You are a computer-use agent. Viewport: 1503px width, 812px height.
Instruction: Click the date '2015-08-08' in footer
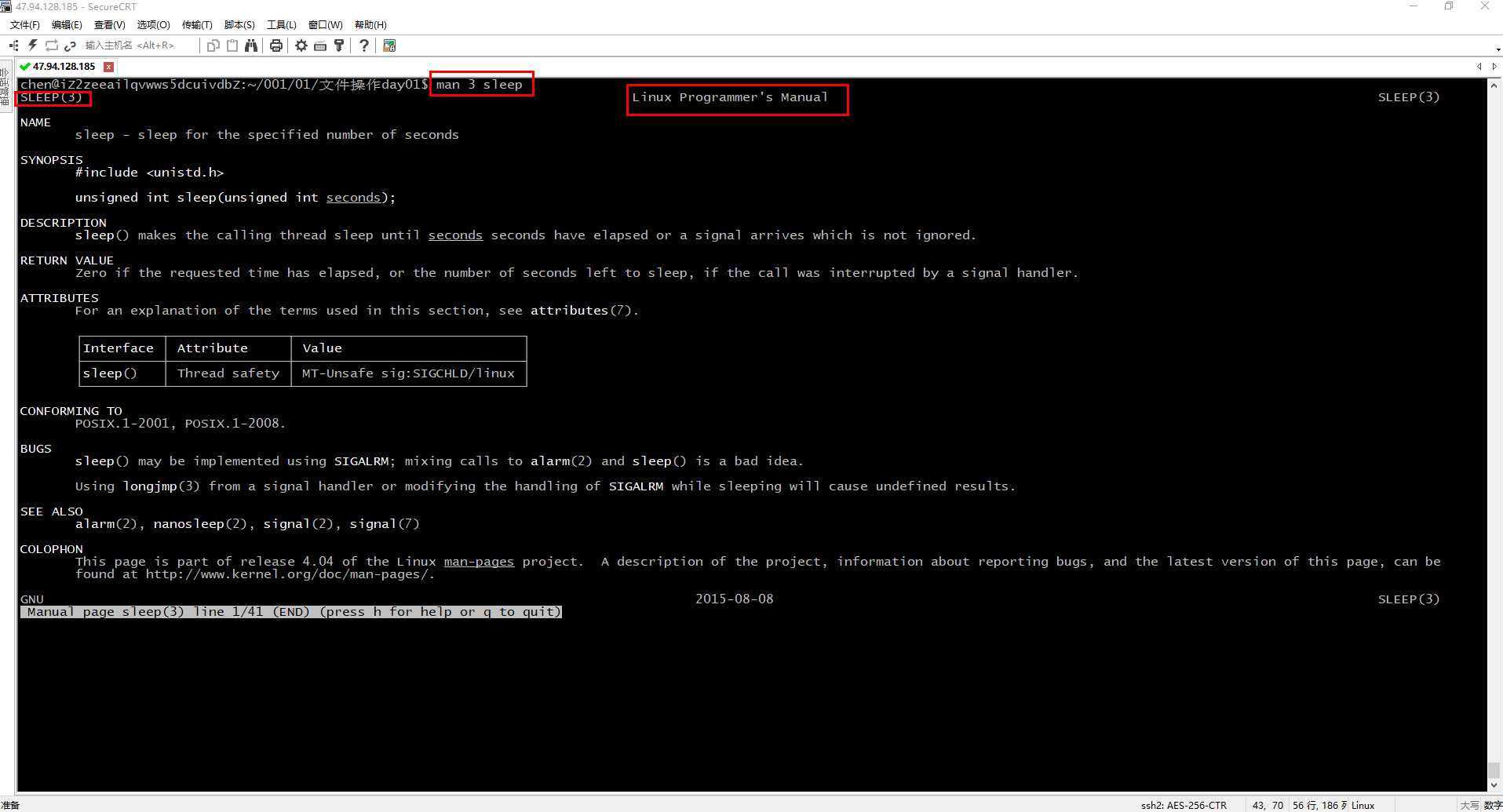click(x=734, y=599)
